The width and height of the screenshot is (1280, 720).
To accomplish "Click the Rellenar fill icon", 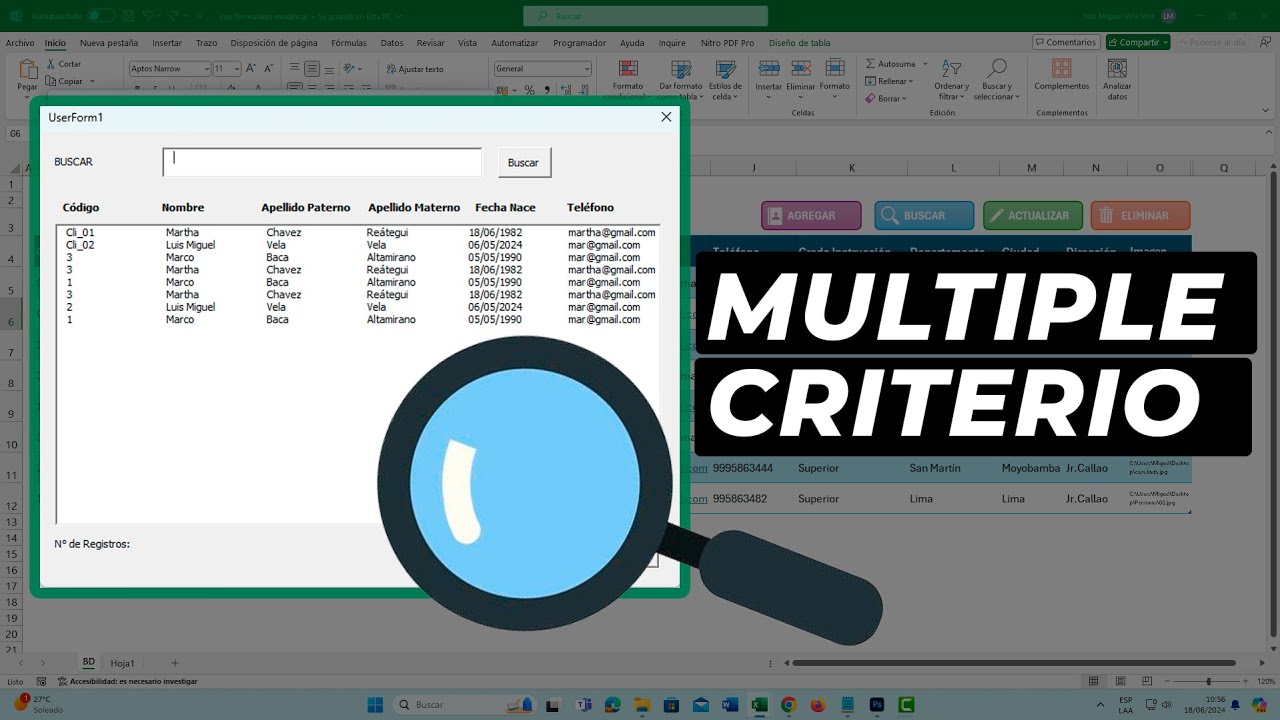I will (x=871, y=81).
